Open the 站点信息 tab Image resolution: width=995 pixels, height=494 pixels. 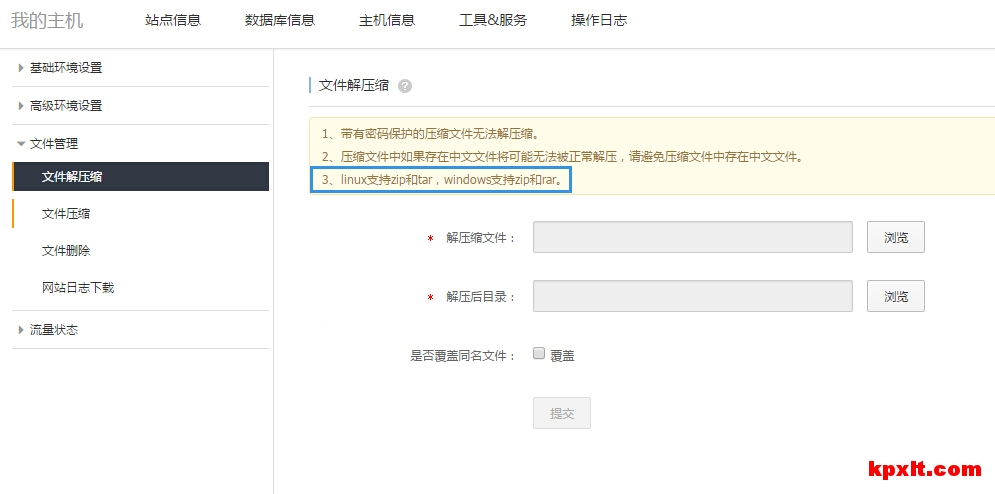pyautogui.click(x=172, y=20)
